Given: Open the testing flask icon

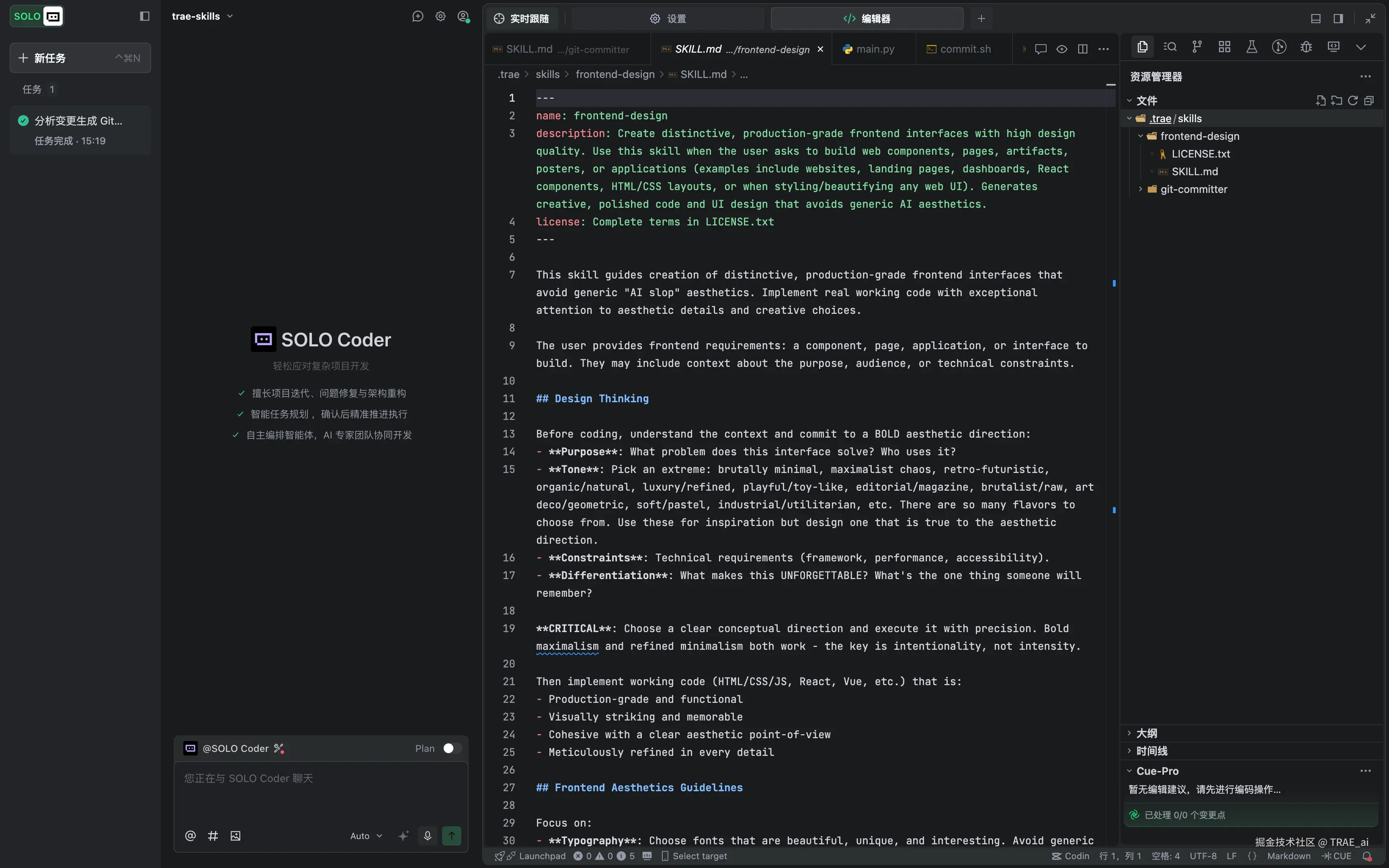Looking at the screenshot, I should pyautogui.click(x=1251, y=47).
